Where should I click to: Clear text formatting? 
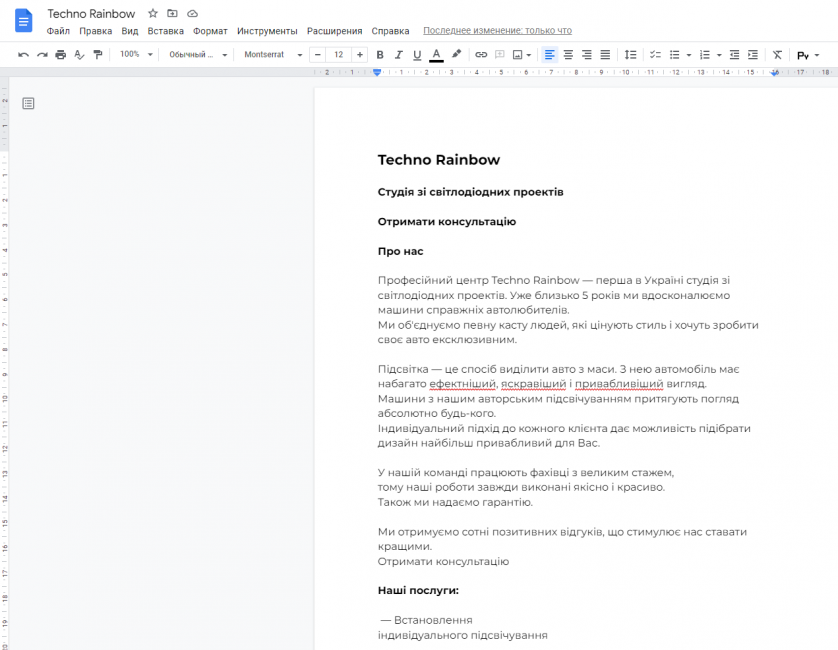(x=777, y=55)
